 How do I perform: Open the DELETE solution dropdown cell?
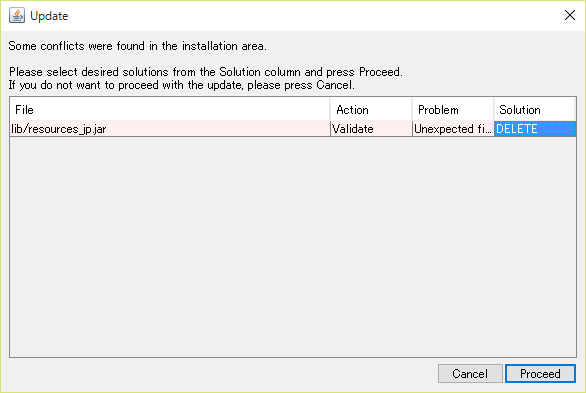click(535, 129)
